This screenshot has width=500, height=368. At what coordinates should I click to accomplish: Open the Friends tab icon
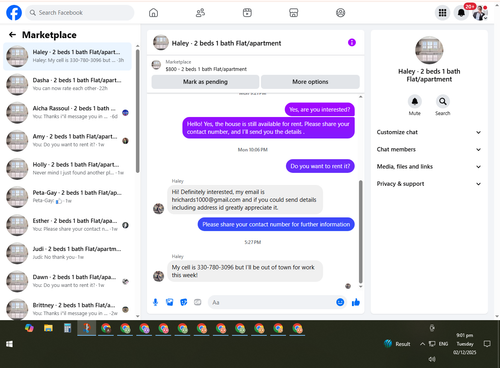(200, 13)
